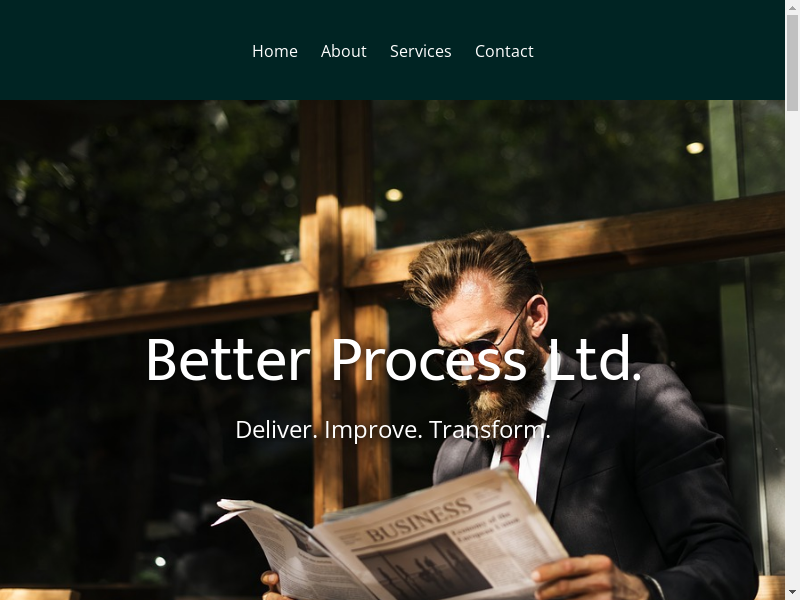The image size is (800, 600).
Task: Click 'Transform.' in the tagline
Action: [490, 430]
